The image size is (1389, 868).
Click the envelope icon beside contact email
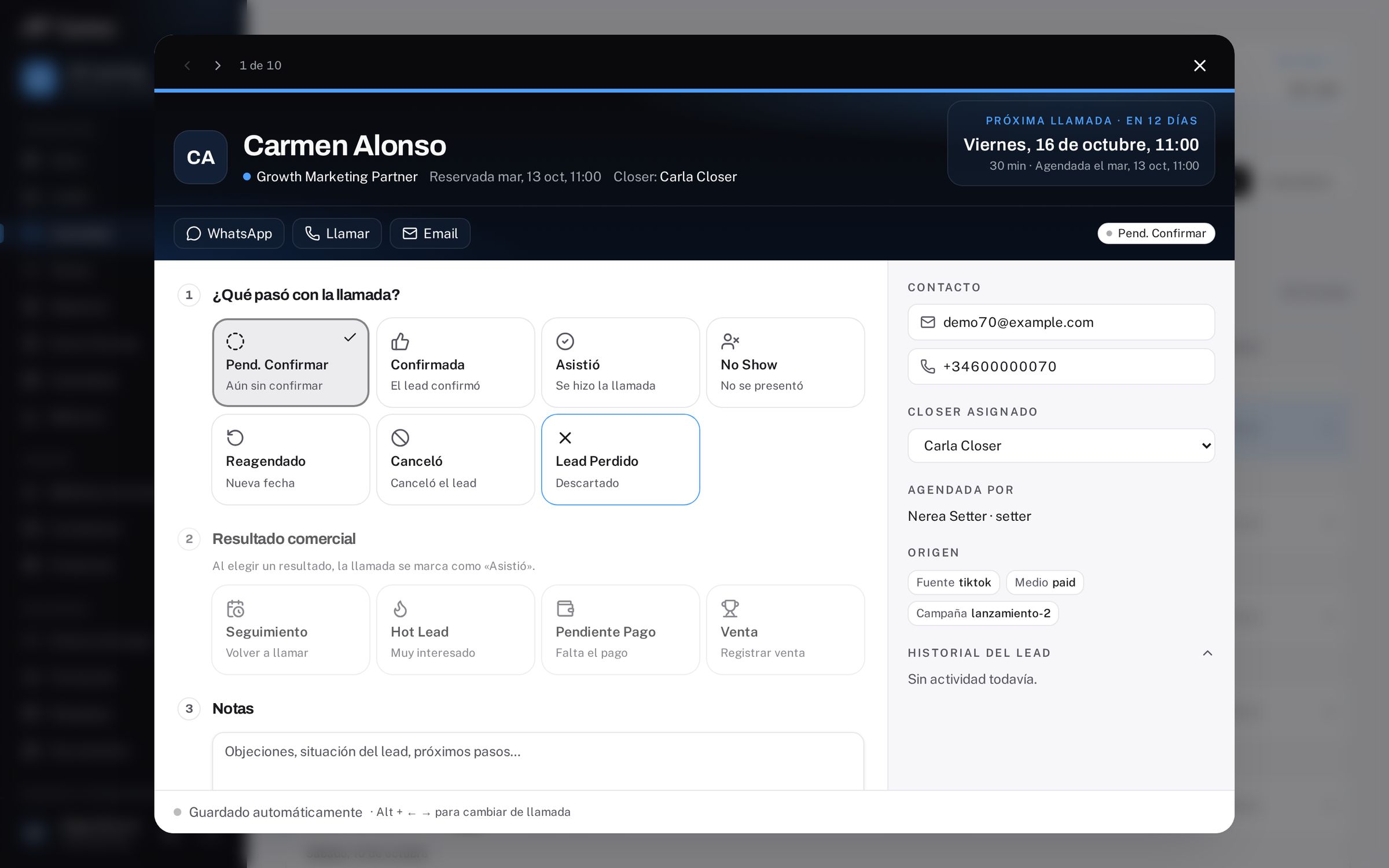[x=928, y=322]
